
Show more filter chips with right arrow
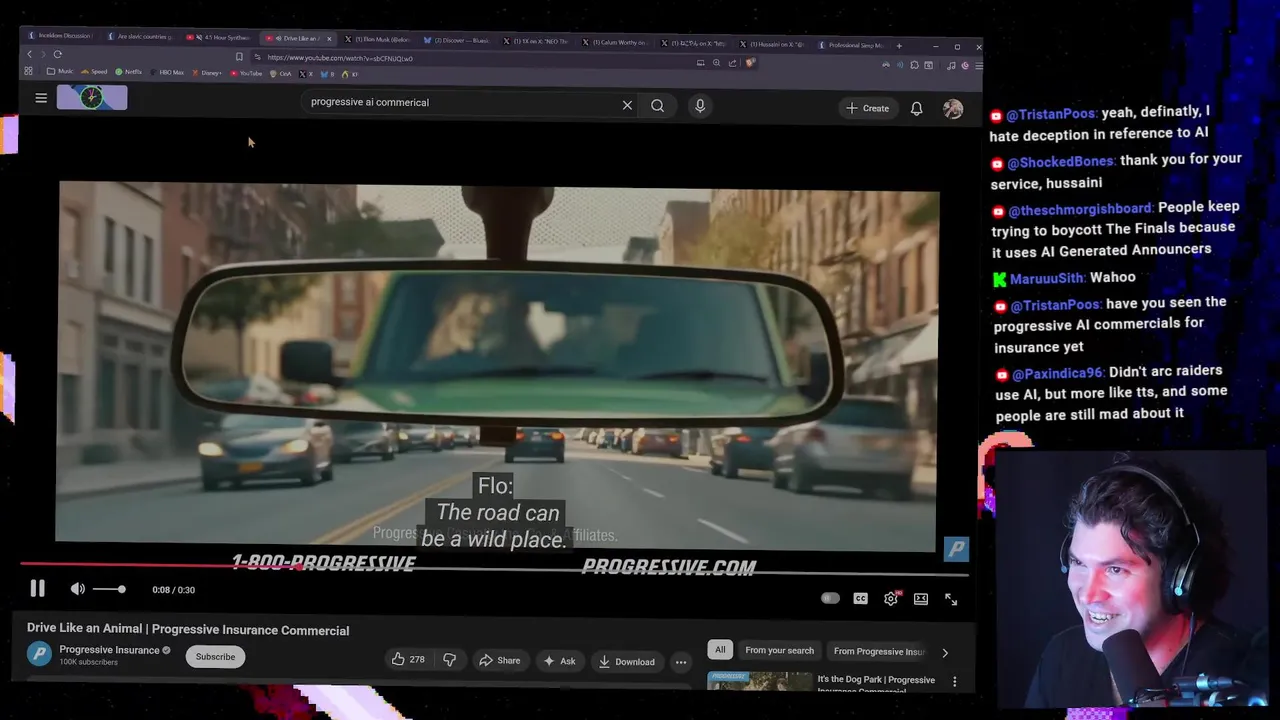945,653
